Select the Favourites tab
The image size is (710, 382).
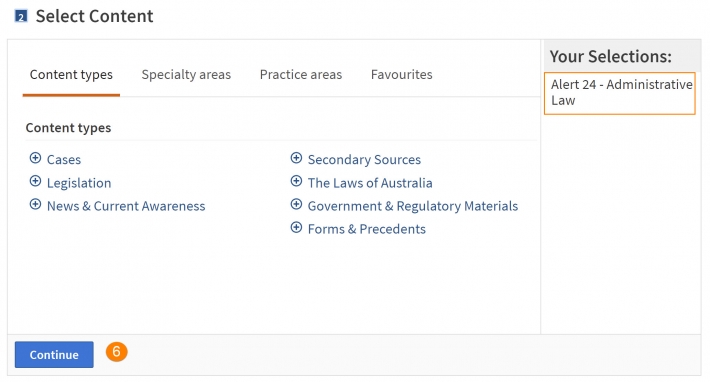(x=402, y=75)
